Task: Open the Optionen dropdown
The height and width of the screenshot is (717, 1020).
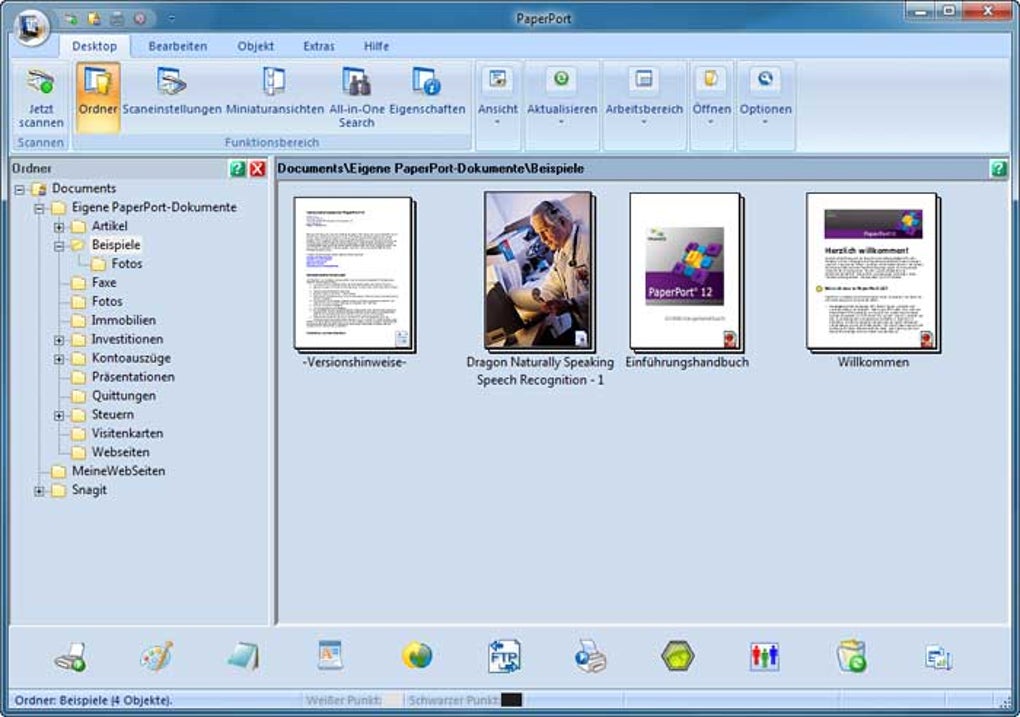Action: coord(765,98)
